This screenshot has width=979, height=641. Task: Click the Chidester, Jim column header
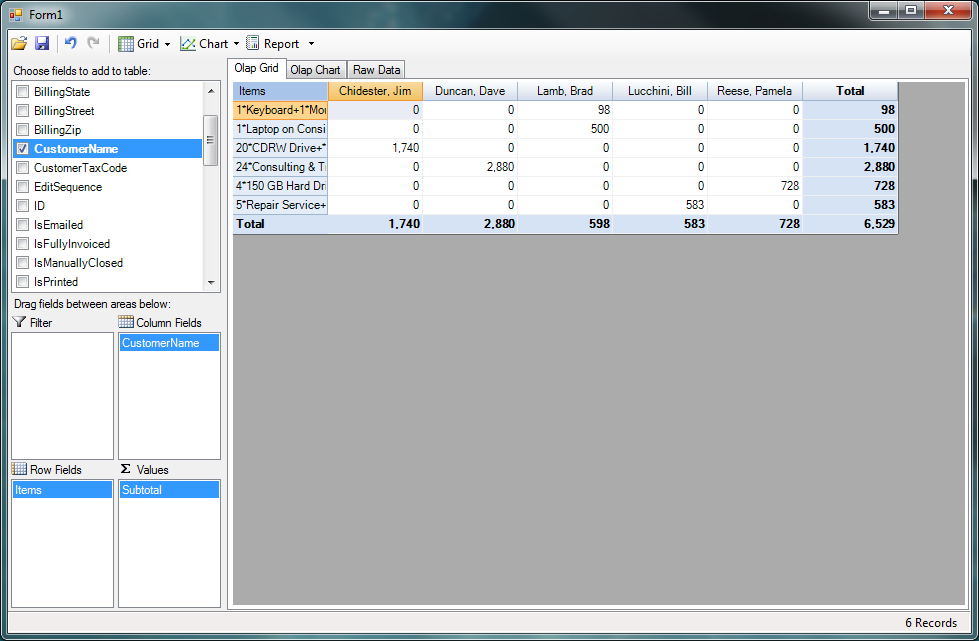coord(375,91)
